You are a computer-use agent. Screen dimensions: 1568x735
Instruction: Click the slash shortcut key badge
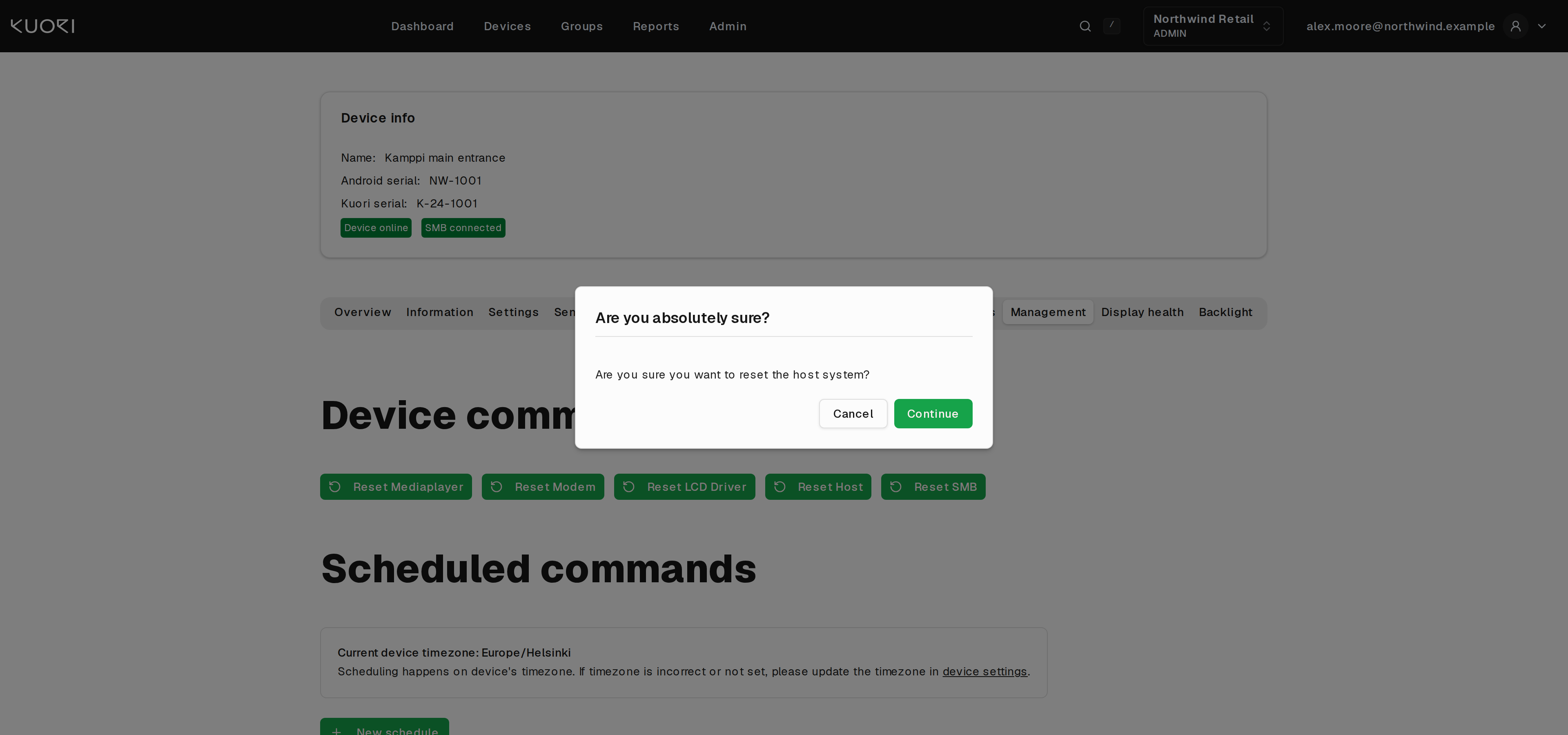[1111, 26]
